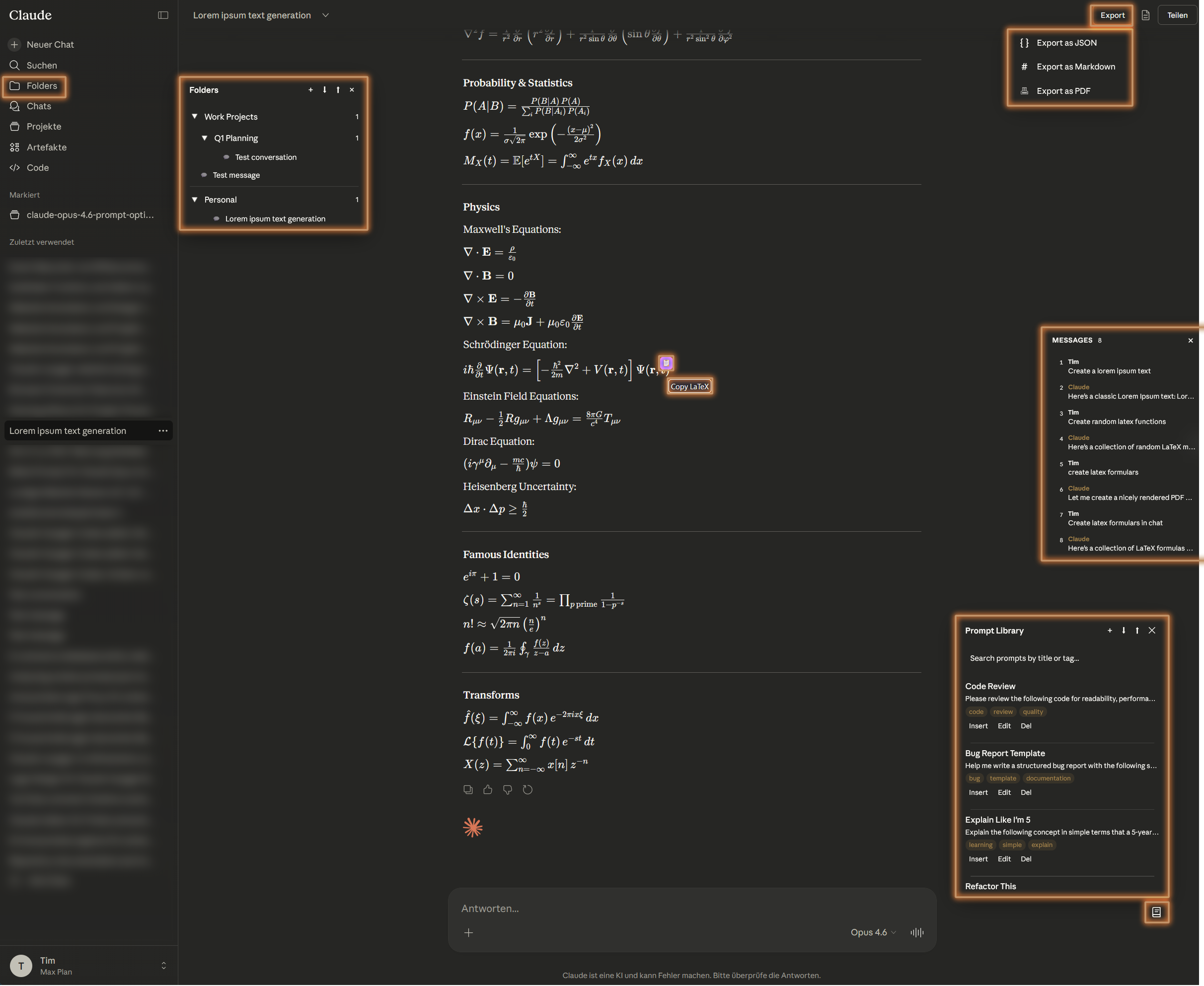Go to Chats in the sidebar

point(31,106)
